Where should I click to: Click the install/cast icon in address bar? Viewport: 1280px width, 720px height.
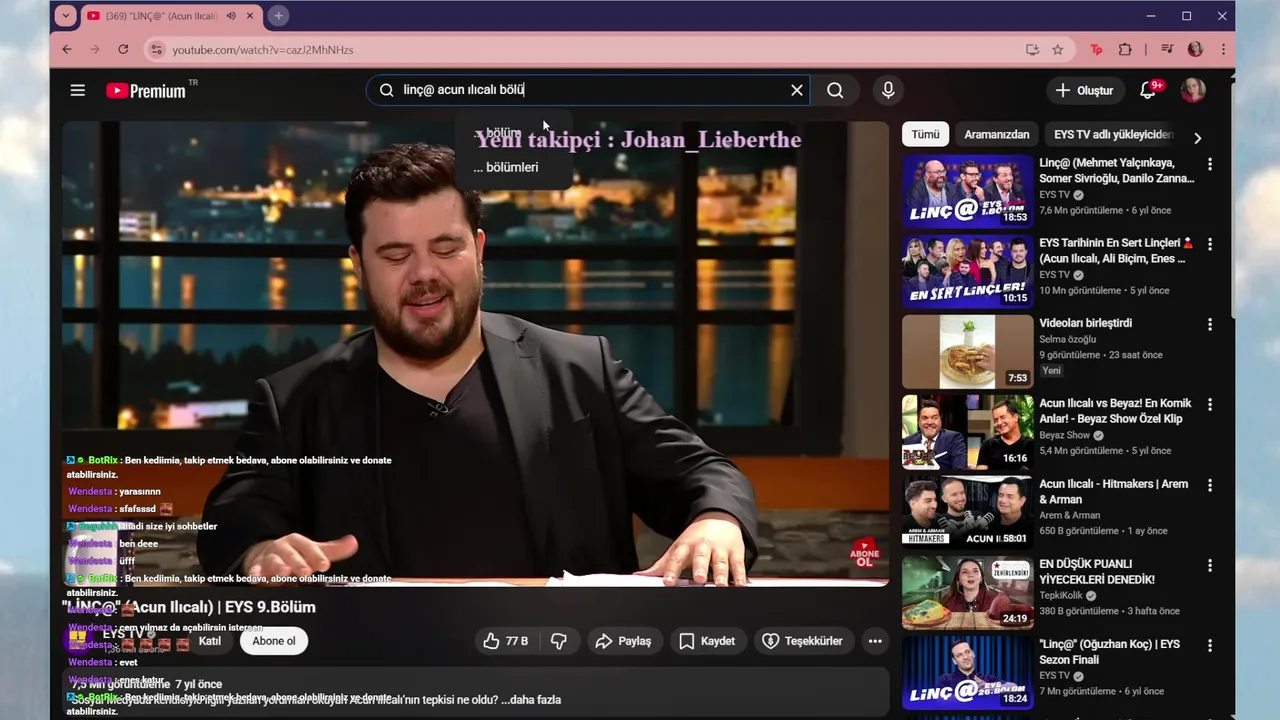pyautogui.click(x=1032, y=49)
